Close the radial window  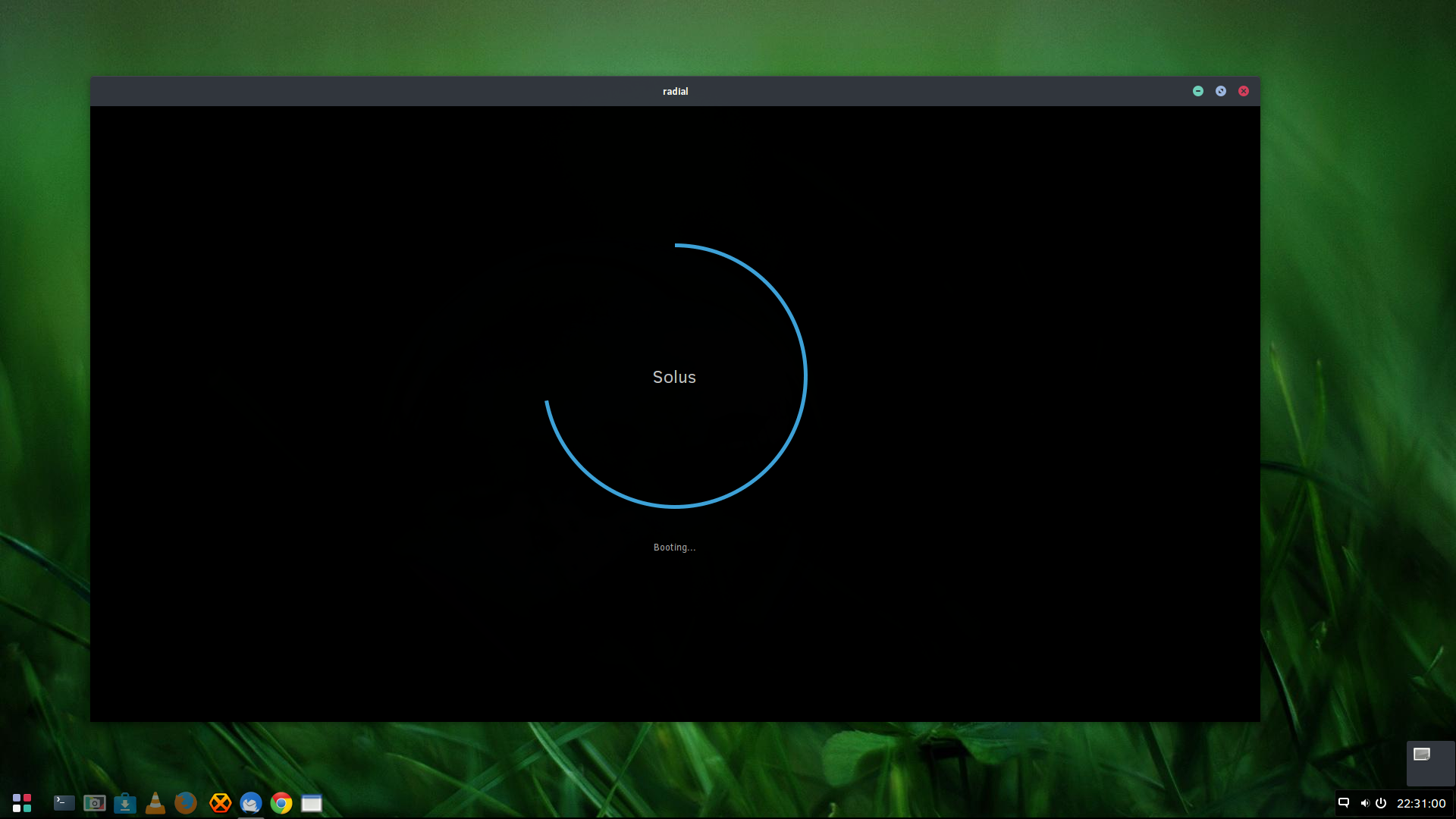[x=1244, y=91]
